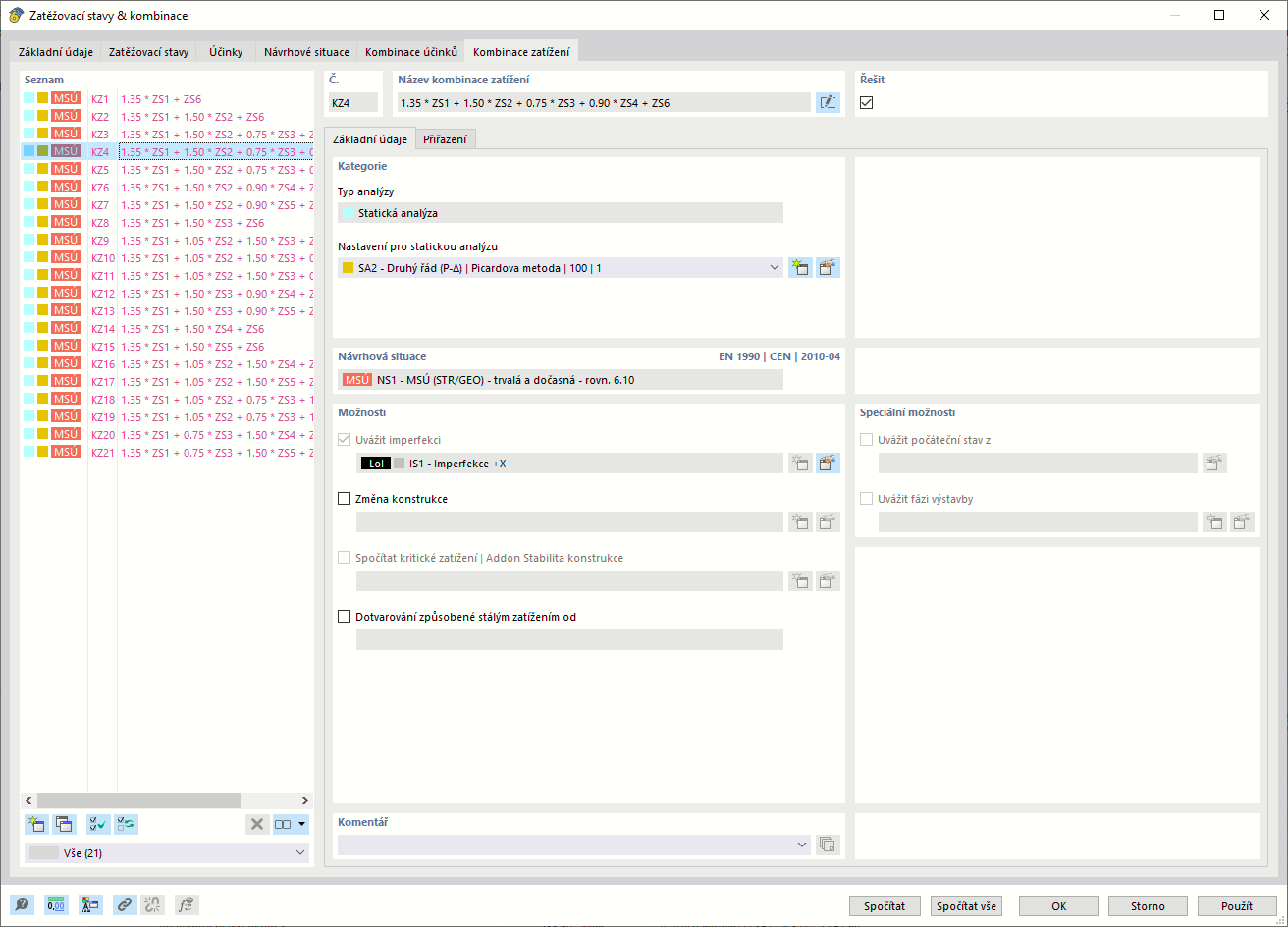Viewport: 1288px width, 927px height.
Task: Select the KZ15 combination row in the list
Action: point(167,347)
